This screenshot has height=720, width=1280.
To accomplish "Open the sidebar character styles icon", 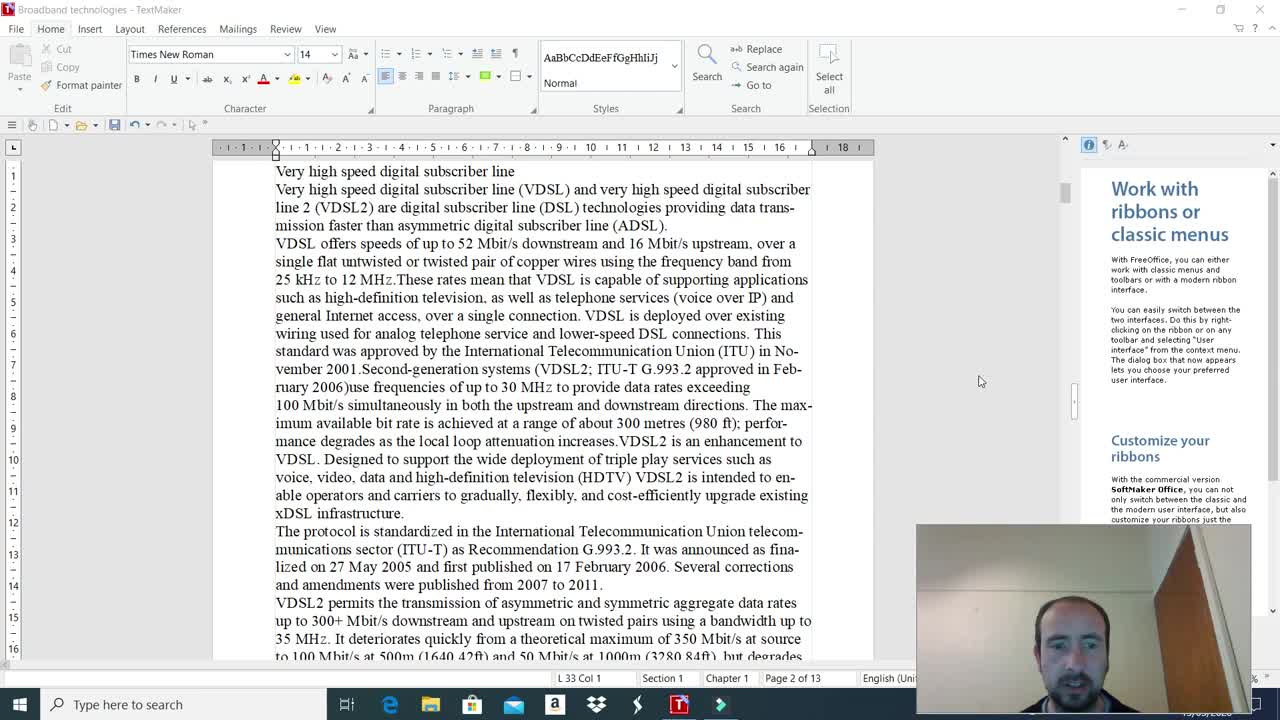I will (1123, 145).
